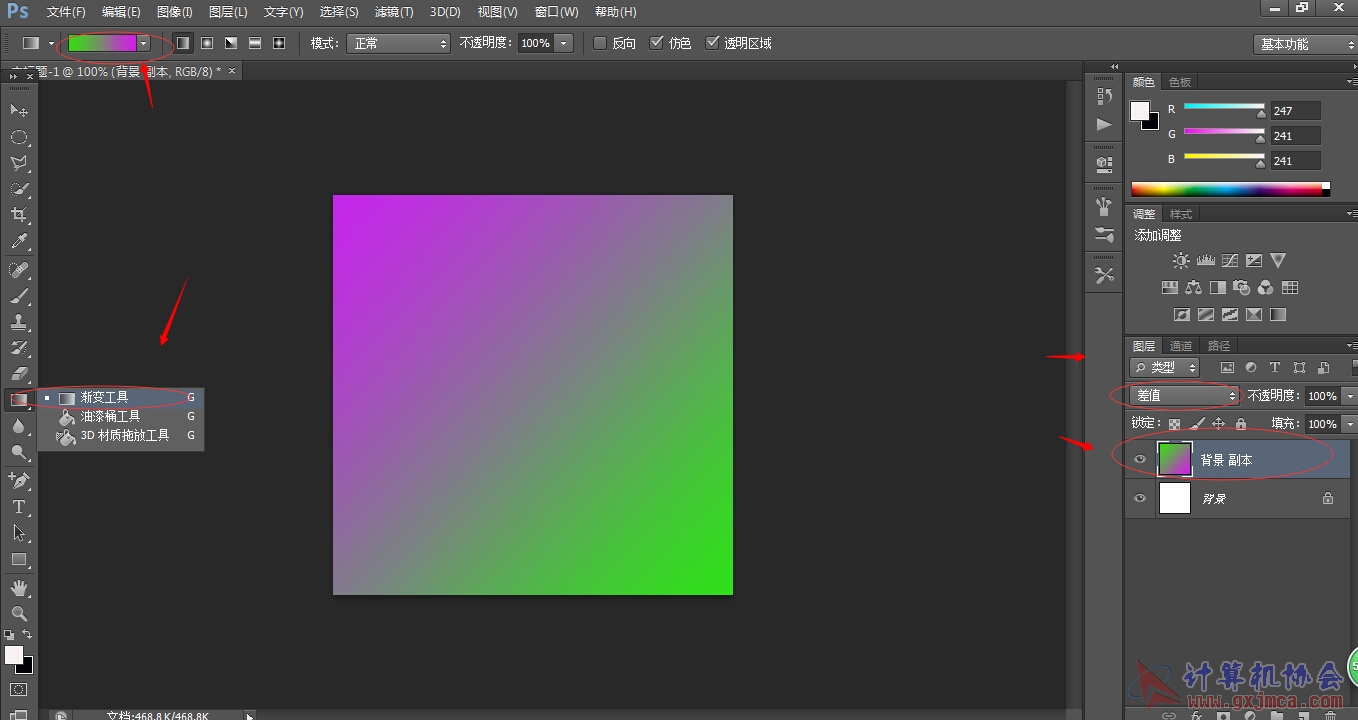Open the layer 填充 dropdown arrow
The height and width of the screenshot is (720, 1358).
click(1349, 424)
